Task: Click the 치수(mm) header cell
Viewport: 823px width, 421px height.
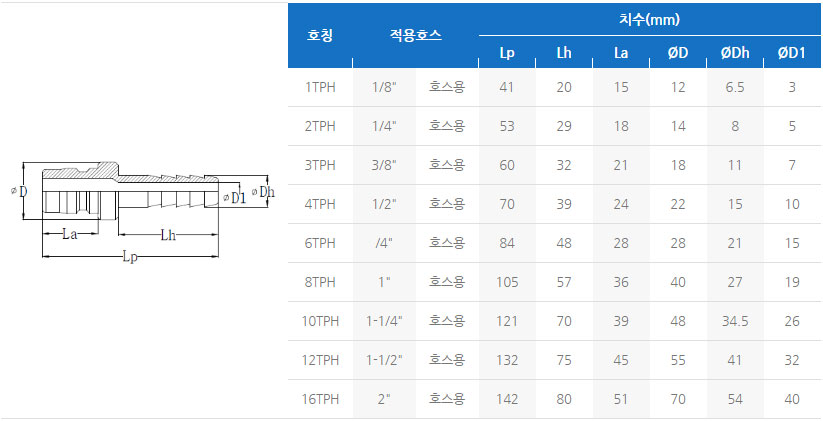Action: [650, 19]
